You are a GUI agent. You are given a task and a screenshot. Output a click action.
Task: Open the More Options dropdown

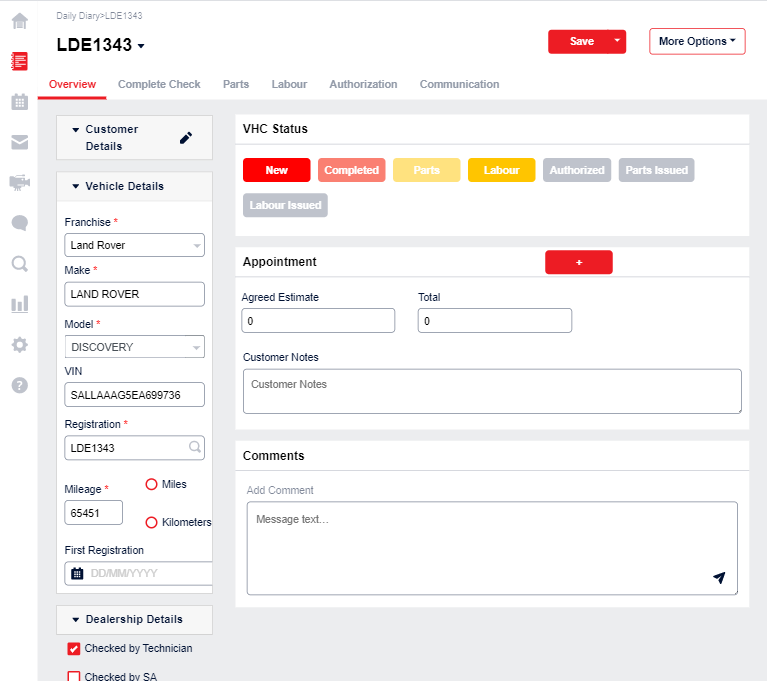[697, 42]
